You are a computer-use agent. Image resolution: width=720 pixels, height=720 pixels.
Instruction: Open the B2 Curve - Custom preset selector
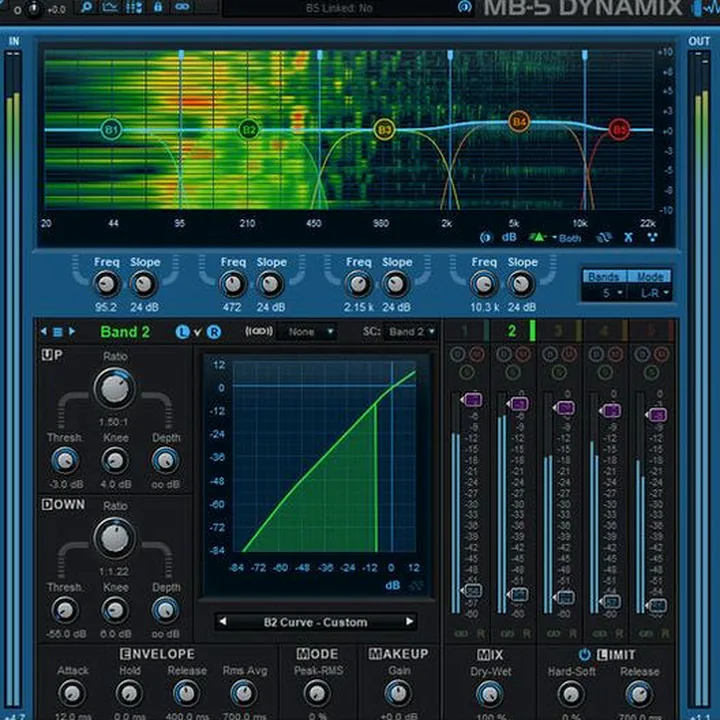click(x=315, y=622)
